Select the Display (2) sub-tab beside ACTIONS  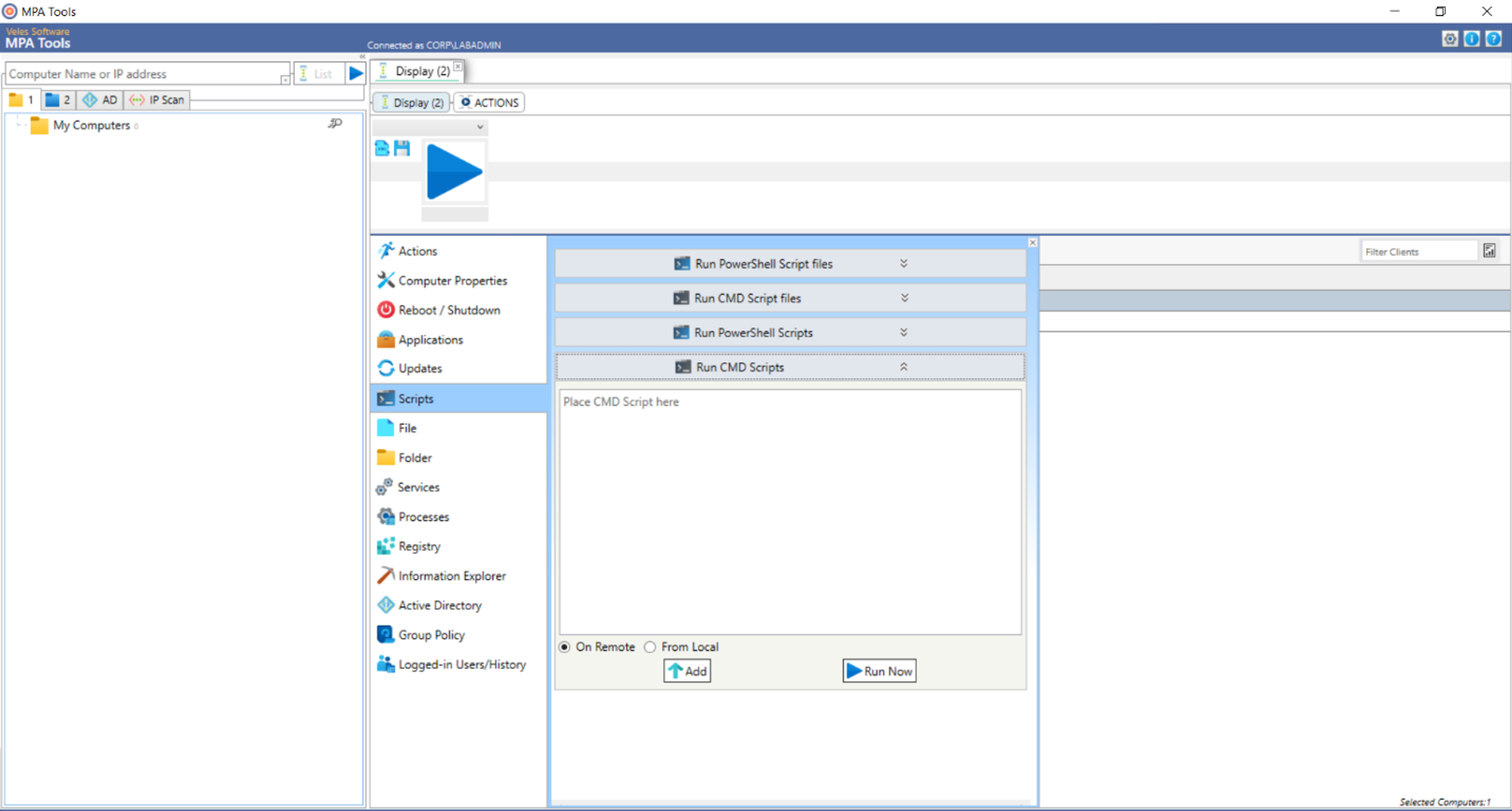click(x=411, y=103)
